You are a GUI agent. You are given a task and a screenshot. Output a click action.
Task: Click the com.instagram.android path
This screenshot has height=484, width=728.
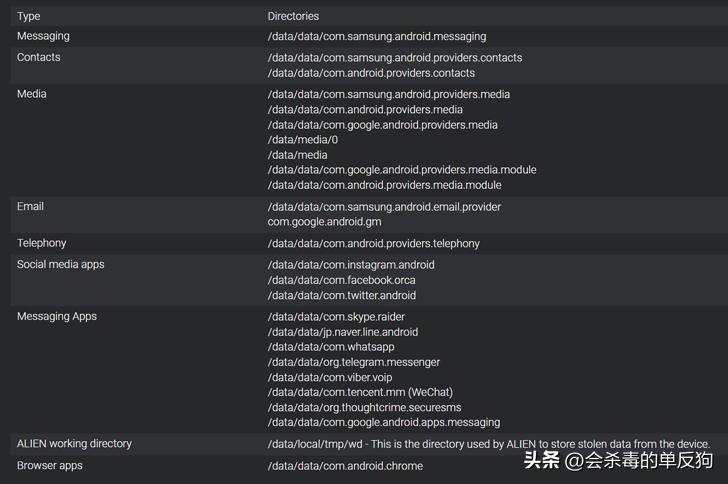click(x=350, y=265)
